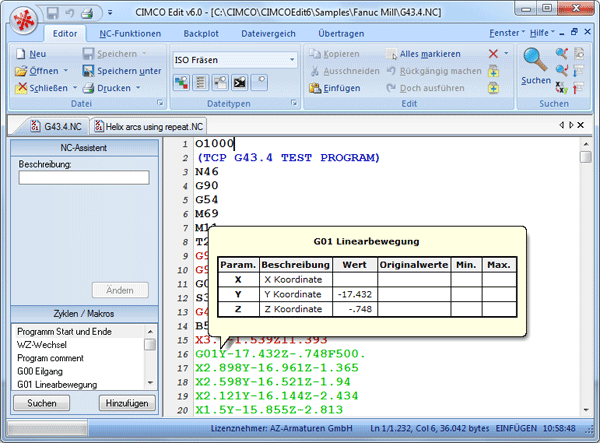Click the editor scroll down arrow
The height and width of the screenshot is (443, 600).
tap(586, 410)
